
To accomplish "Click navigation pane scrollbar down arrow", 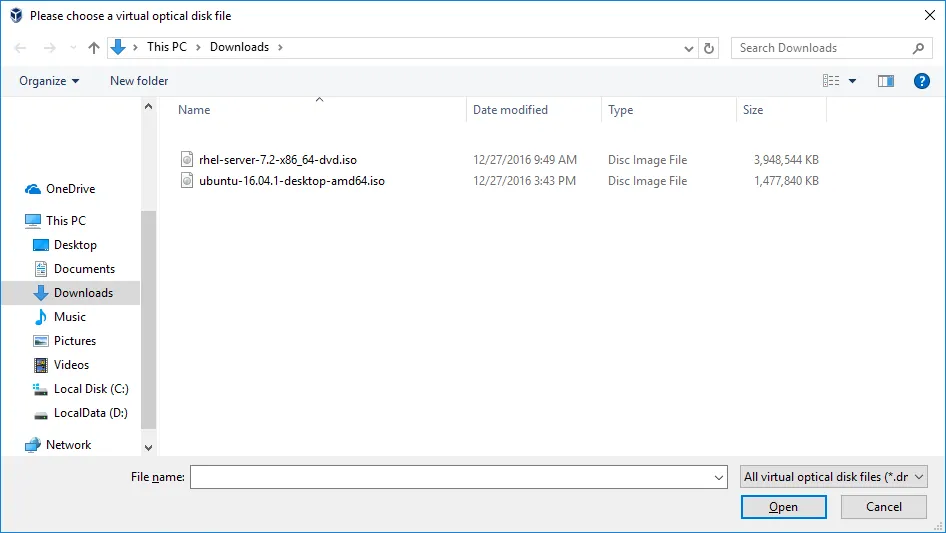I will [x=148, y=447].
